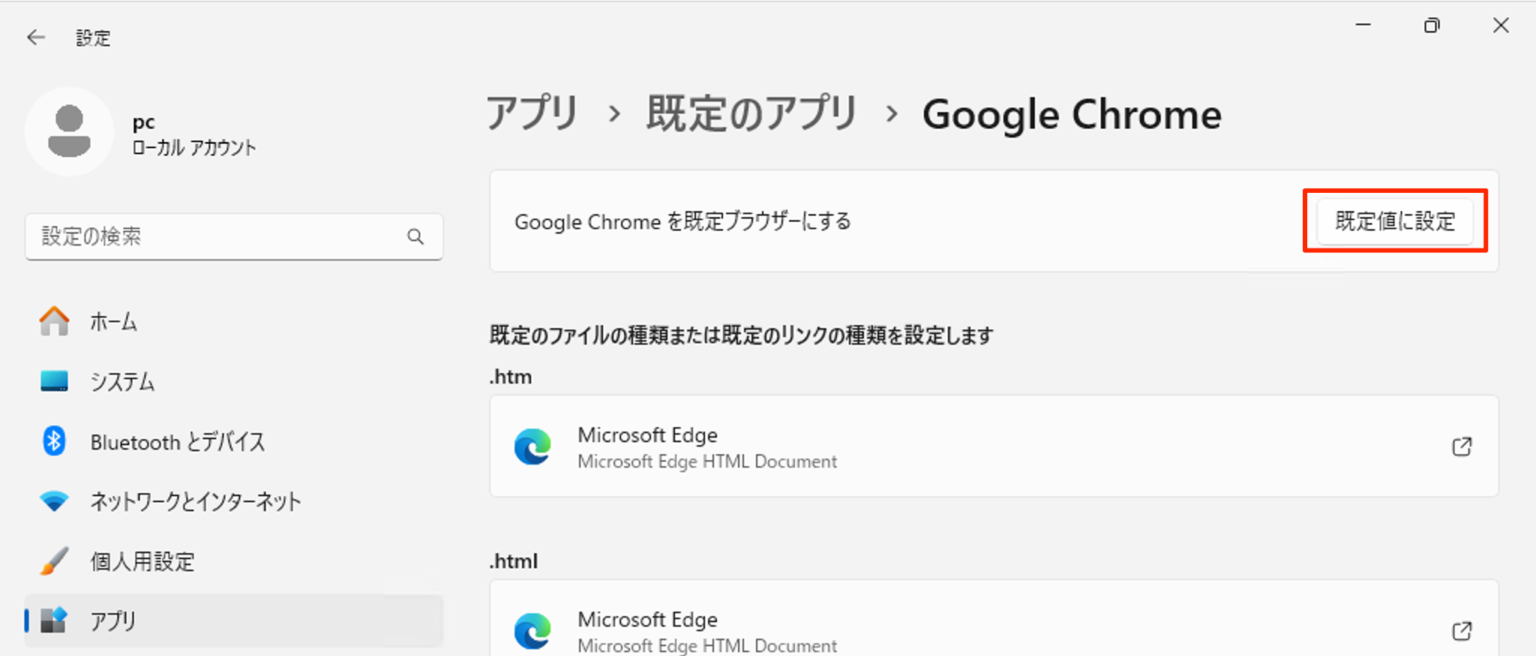
Task: Select the Home icon in the sidebar
Action: pos(54,321)
